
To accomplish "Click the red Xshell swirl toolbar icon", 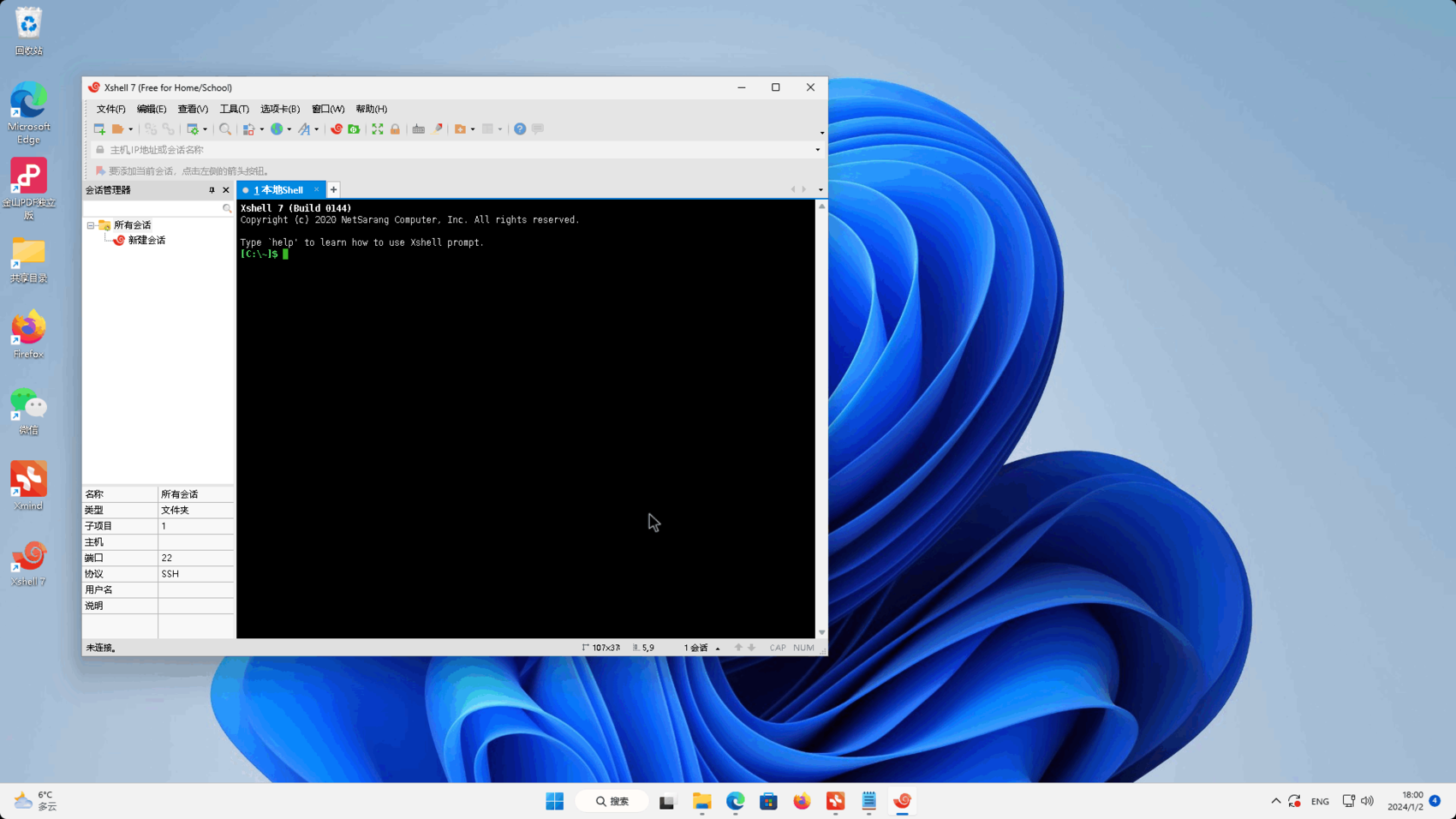I will 337,129.
